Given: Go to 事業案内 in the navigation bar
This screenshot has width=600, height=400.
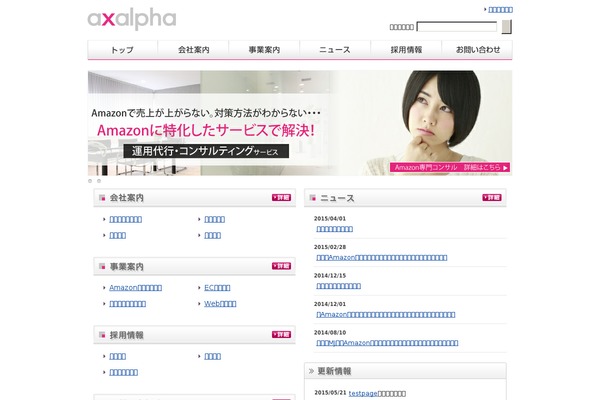Looking at the screenshot, I should click(264, 50).
